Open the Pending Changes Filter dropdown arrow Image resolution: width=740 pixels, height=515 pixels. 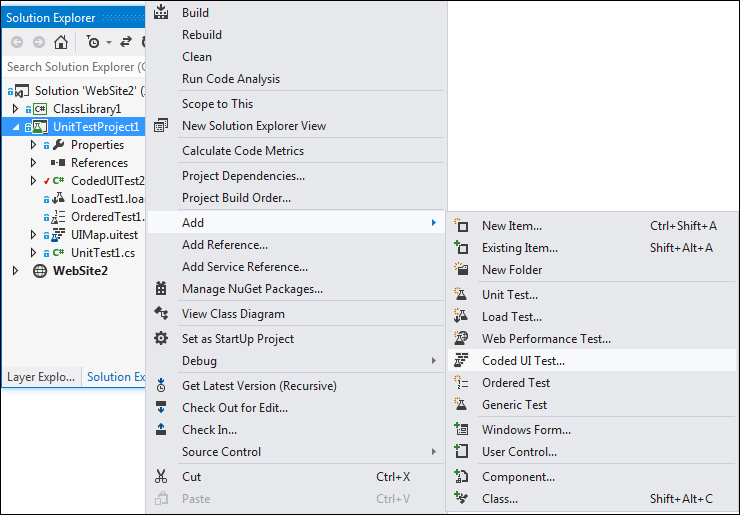click(x=109, y=42)
